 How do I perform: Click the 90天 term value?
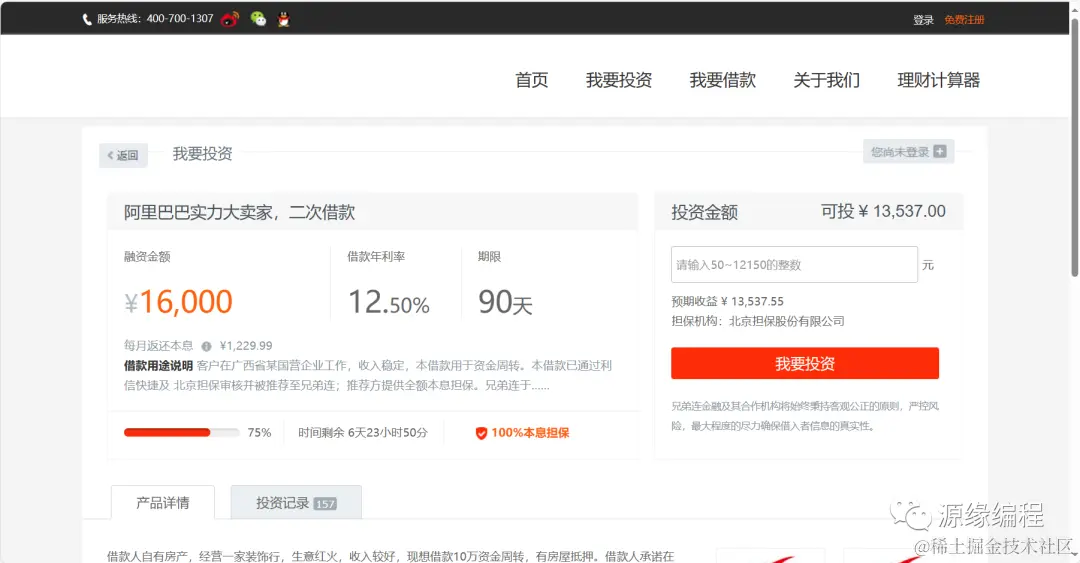click(x=505, y=302)
